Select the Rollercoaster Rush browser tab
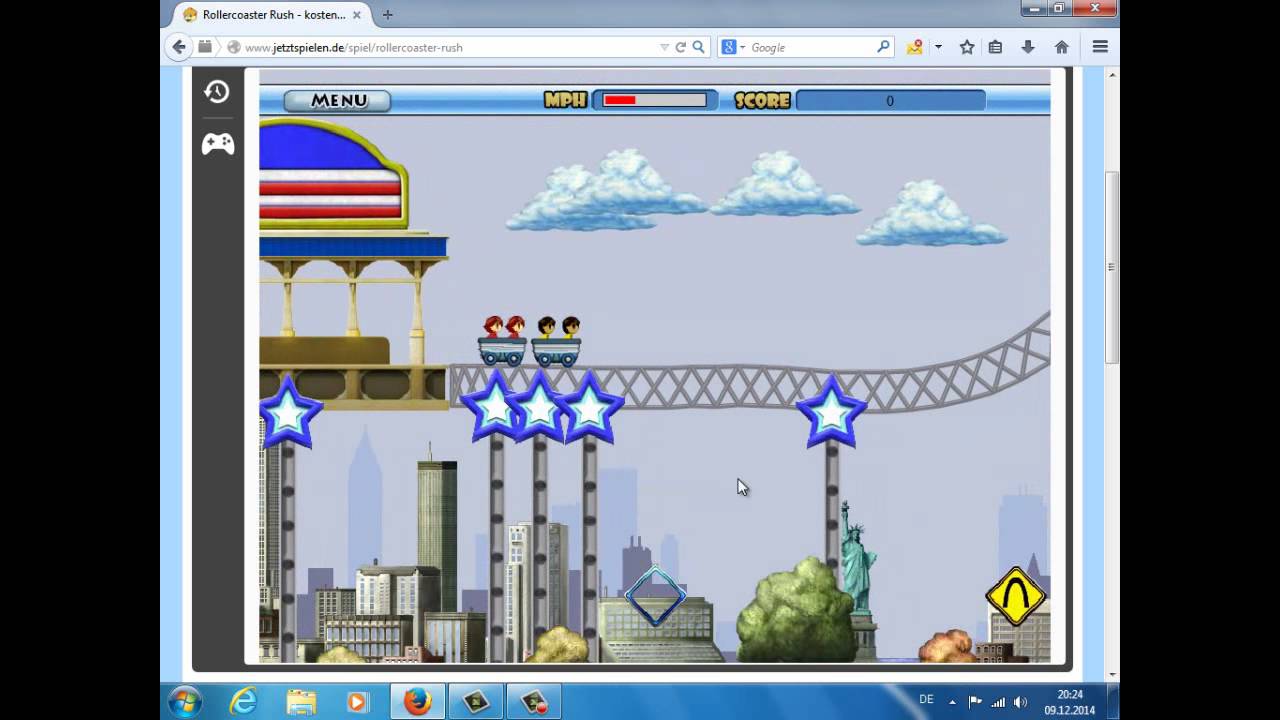Image resolution: width=1280 pixels, height=720 pixels. (270, 15)
